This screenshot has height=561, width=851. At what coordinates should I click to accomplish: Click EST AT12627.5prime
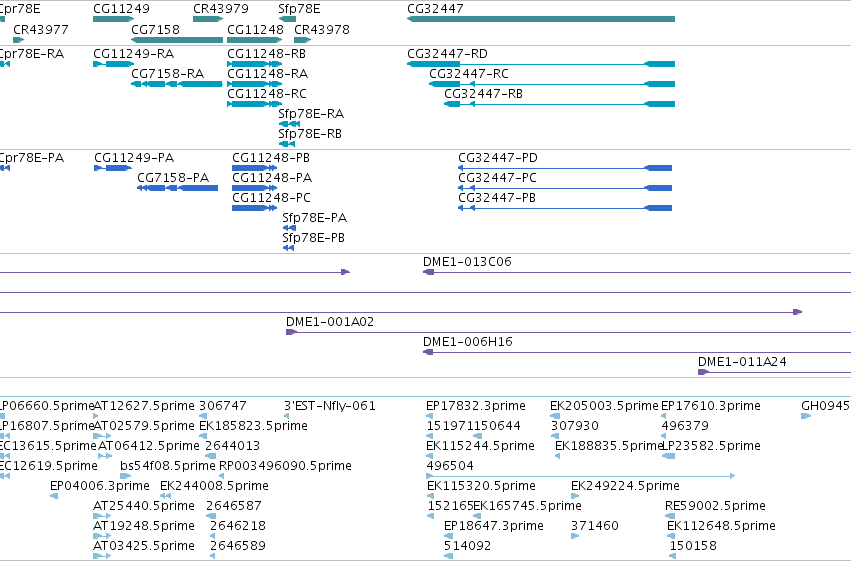click(96, 417)
